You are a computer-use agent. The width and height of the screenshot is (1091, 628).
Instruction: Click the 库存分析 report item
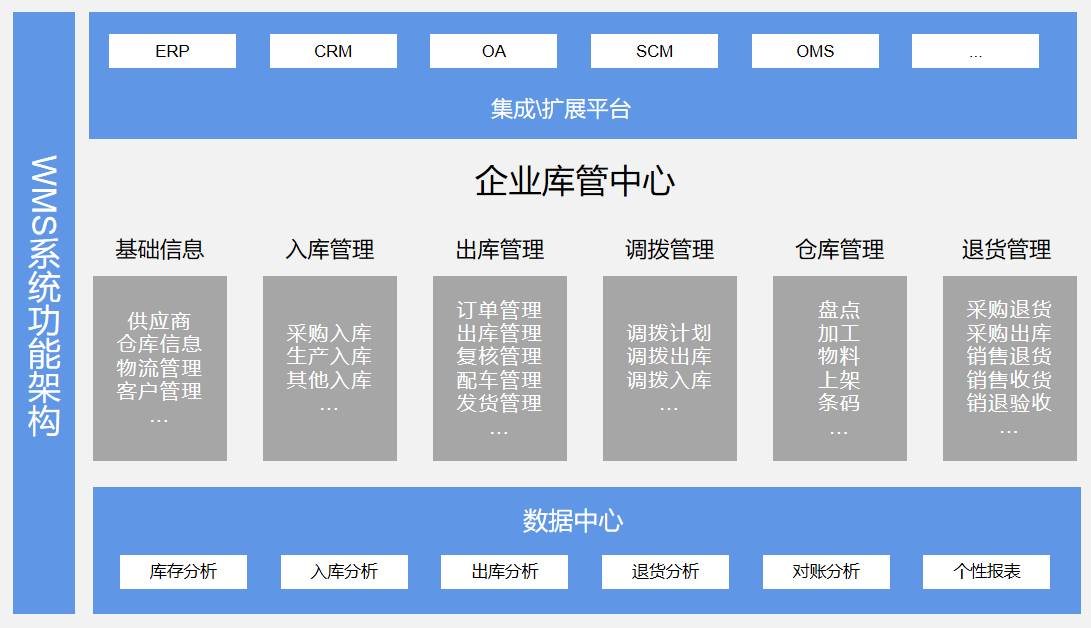[x=184, y=571]
